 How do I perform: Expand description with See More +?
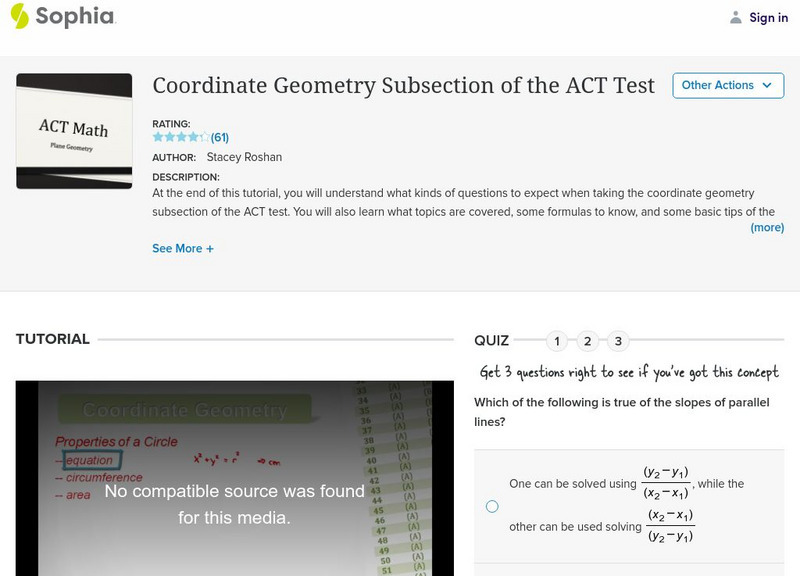183,248
